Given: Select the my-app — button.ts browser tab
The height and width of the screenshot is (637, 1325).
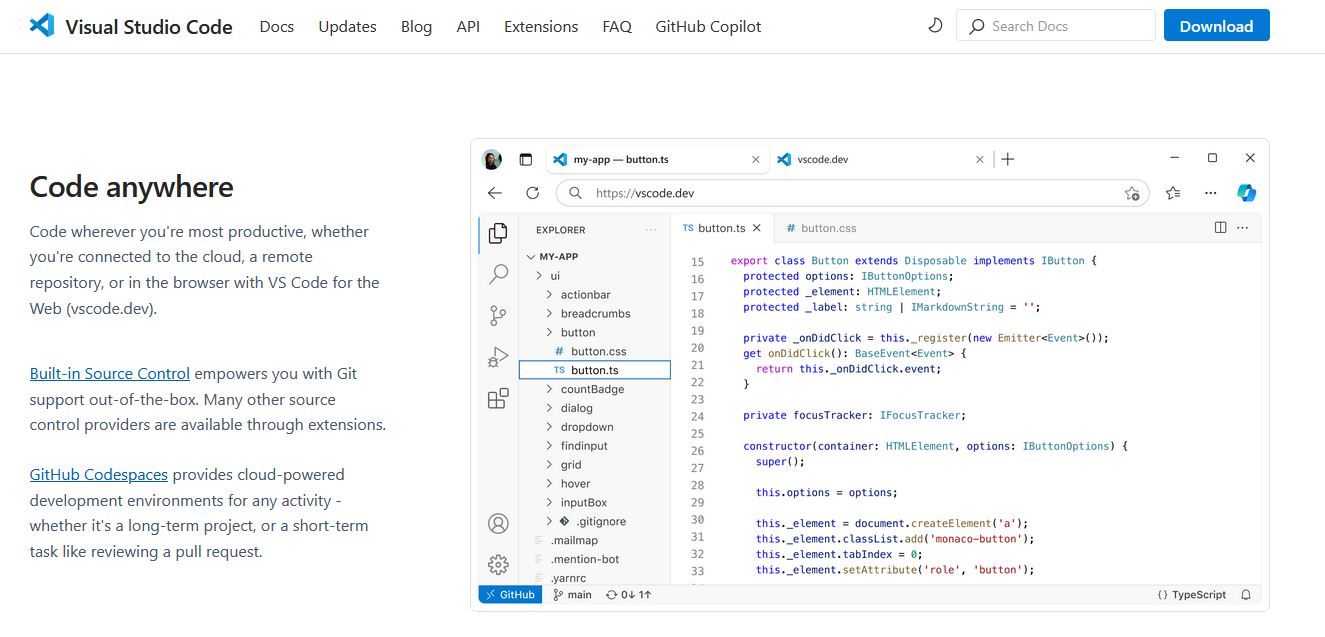Looking at the screenshot, I should tap(656, 159).
